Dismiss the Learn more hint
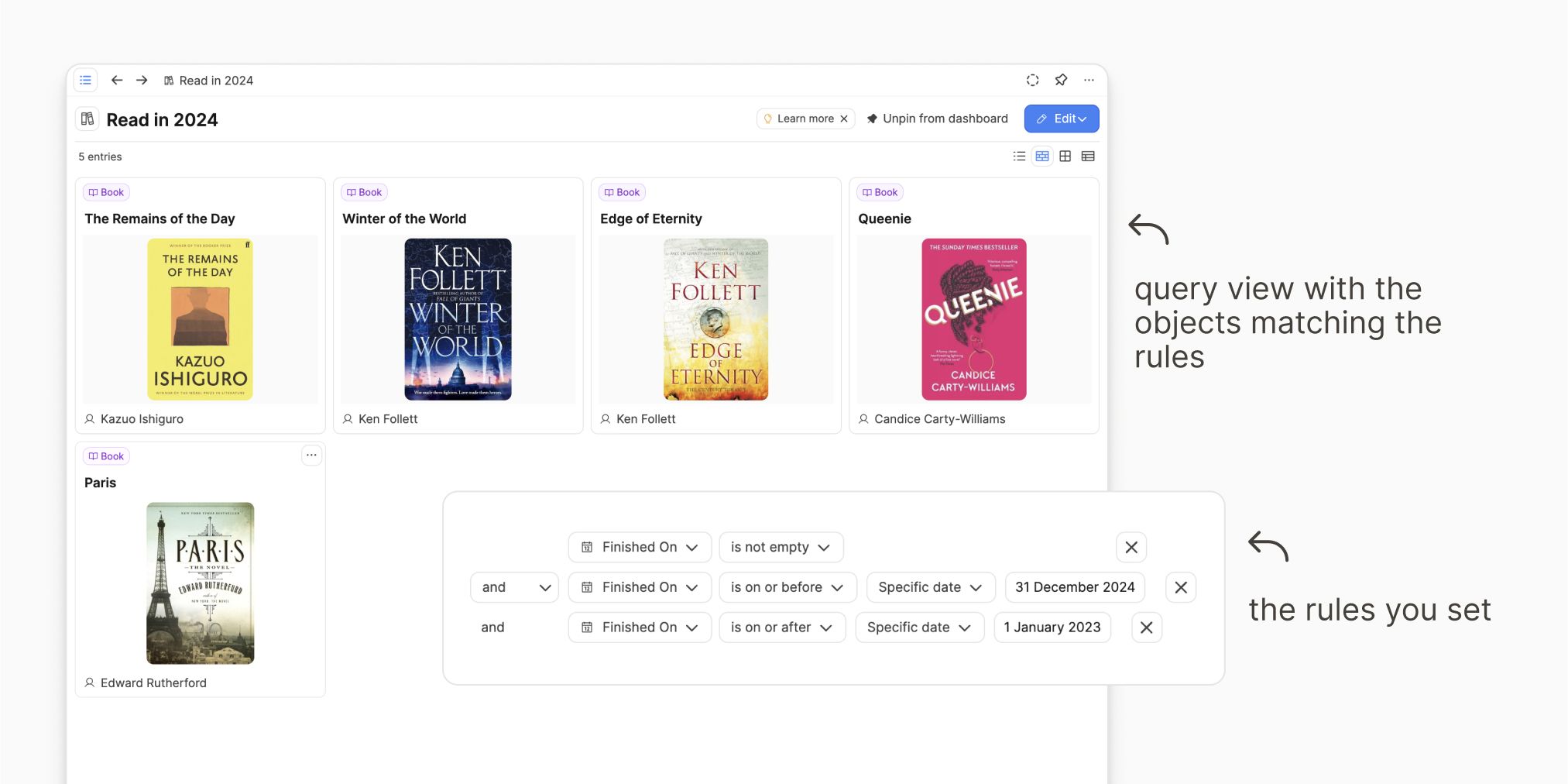 844,119
